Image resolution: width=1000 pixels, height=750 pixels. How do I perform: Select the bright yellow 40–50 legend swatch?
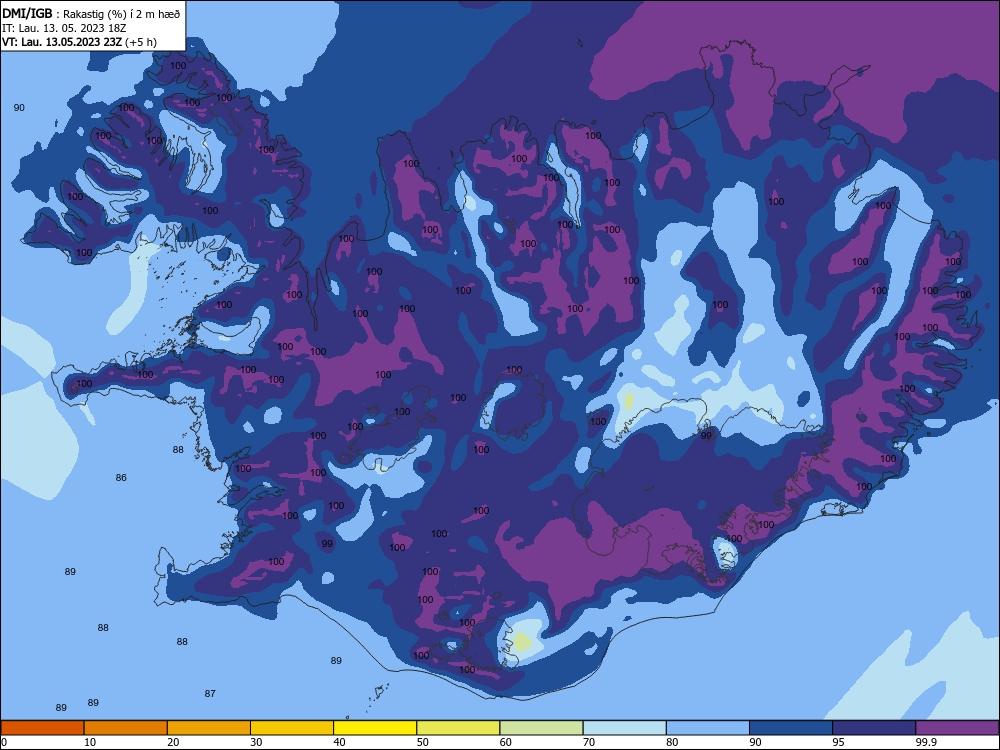tap(375, 728)
